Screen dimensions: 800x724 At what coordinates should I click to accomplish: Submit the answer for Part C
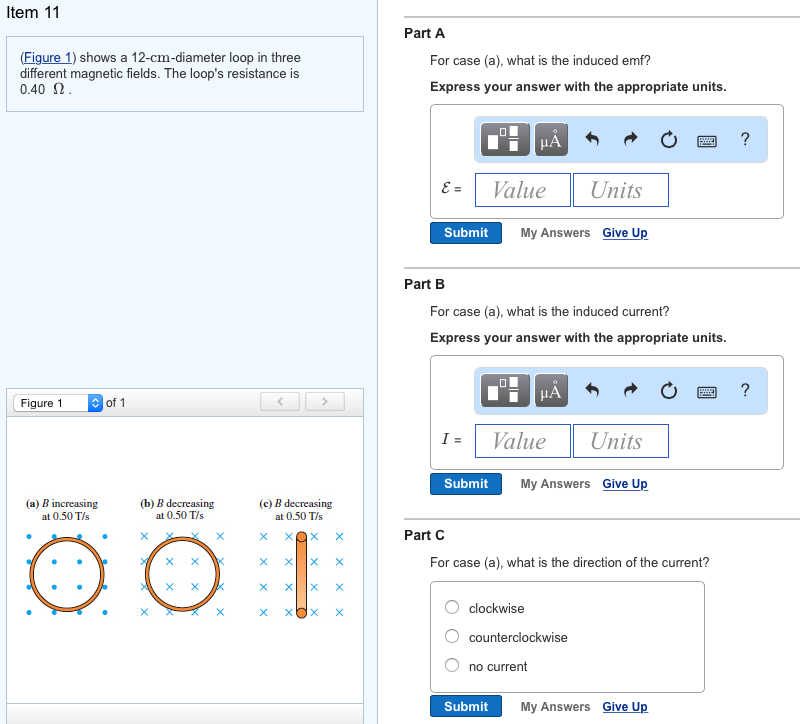pyautogui.click(x=465, y=706)
